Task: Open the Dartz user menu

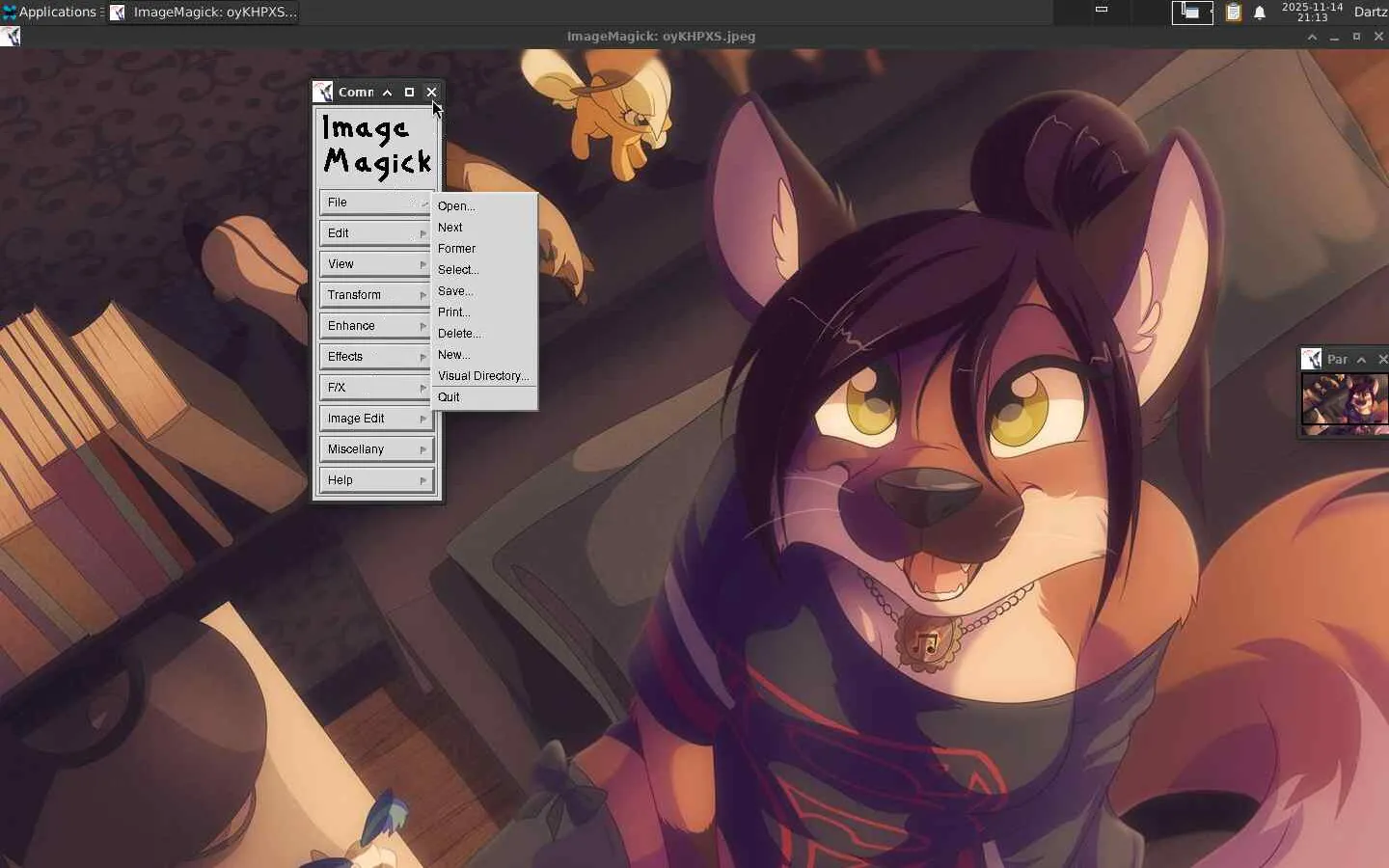Action: [x=1371, y=12]
